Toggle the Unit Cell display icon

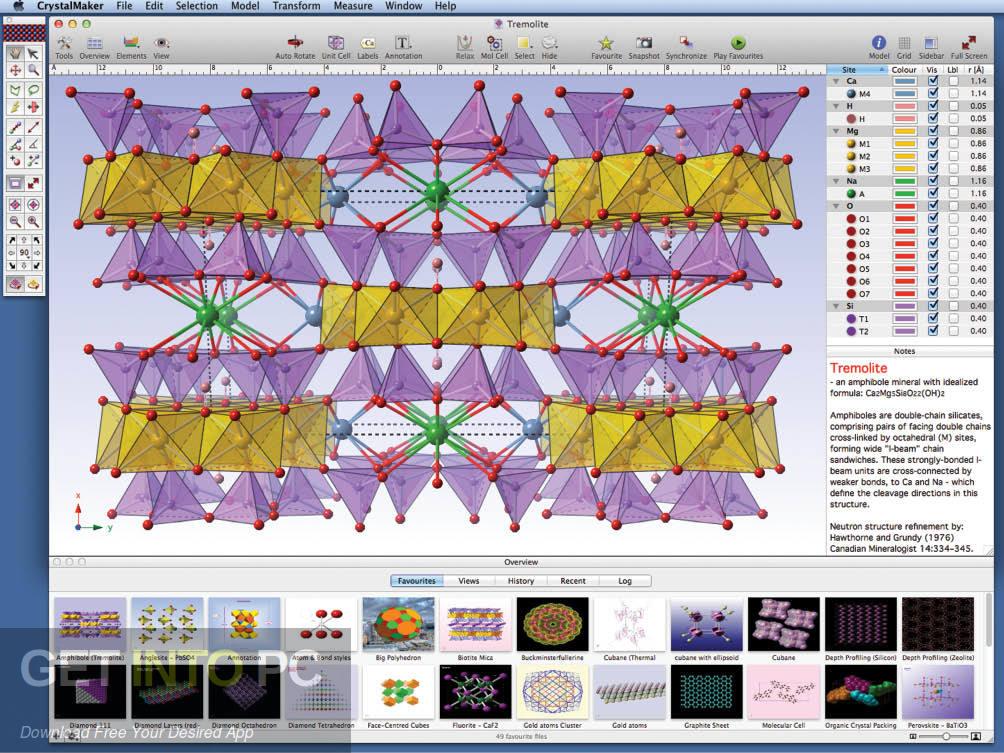(x=336, y=42)
